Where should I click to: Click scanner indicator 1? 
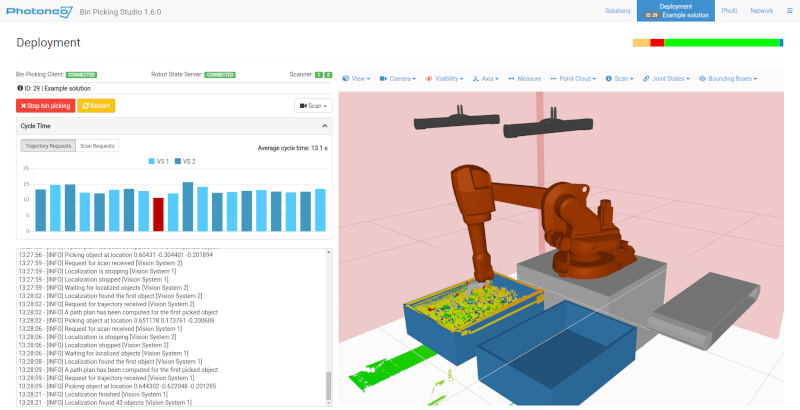coord(319,74)
